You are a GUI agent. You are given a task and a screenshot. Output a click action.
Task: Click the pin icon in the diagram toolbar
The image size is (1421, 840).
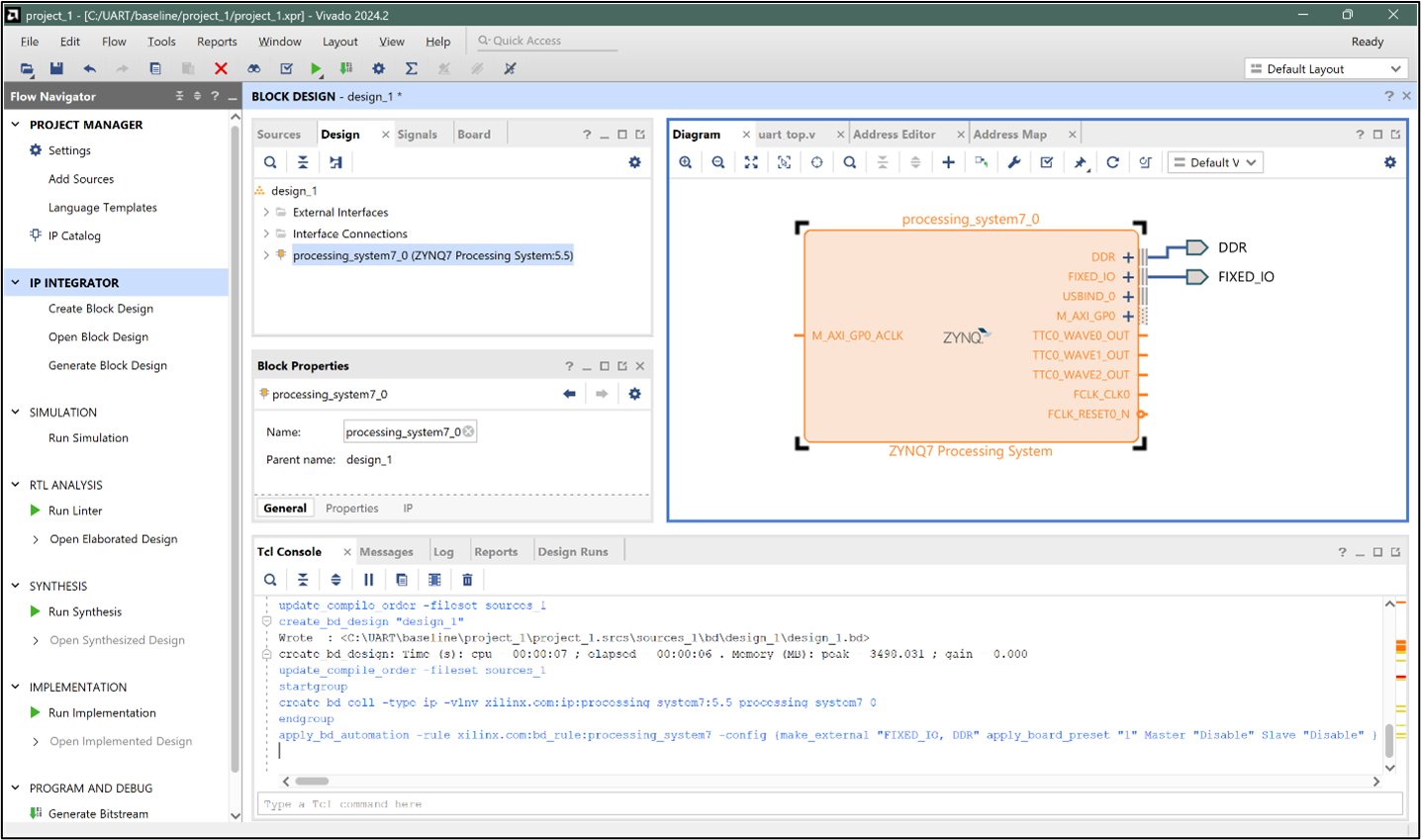coord(1080,162)
